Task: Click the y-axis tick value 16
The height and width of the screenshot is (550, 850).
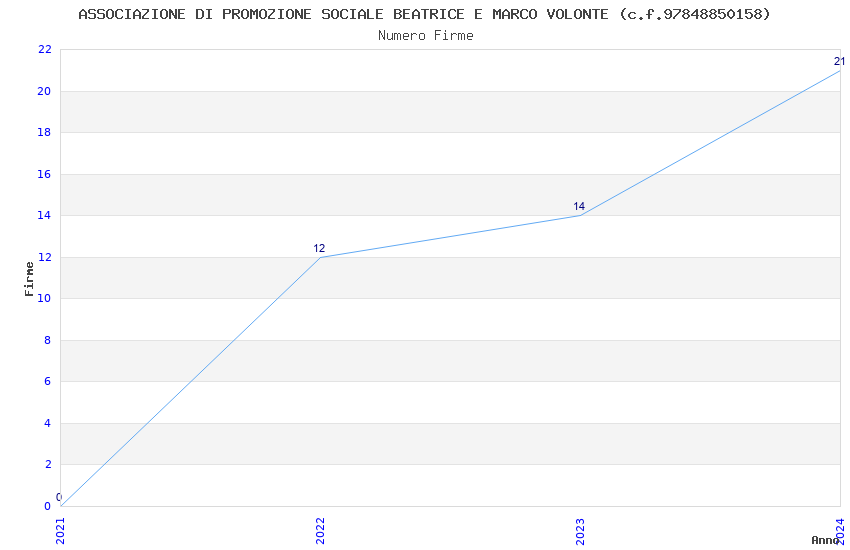Action: click(x=44, y=174)
